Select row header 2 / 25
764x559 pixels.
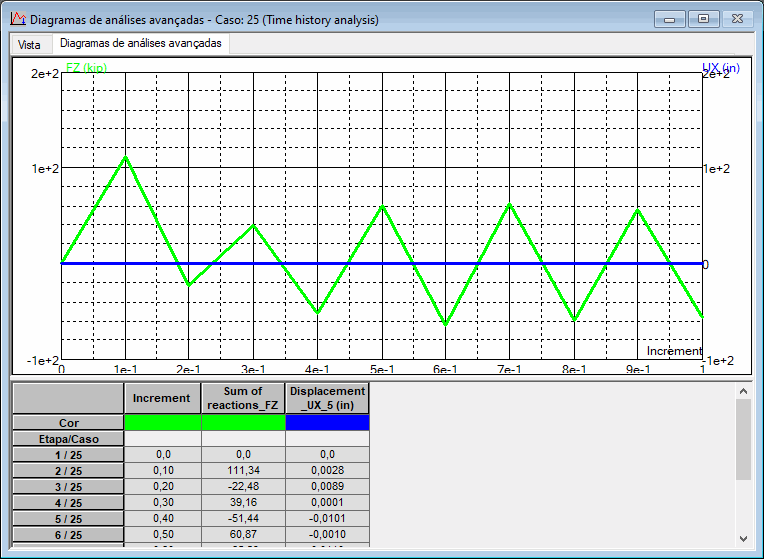pyautogui.click(x=68, y=471)
